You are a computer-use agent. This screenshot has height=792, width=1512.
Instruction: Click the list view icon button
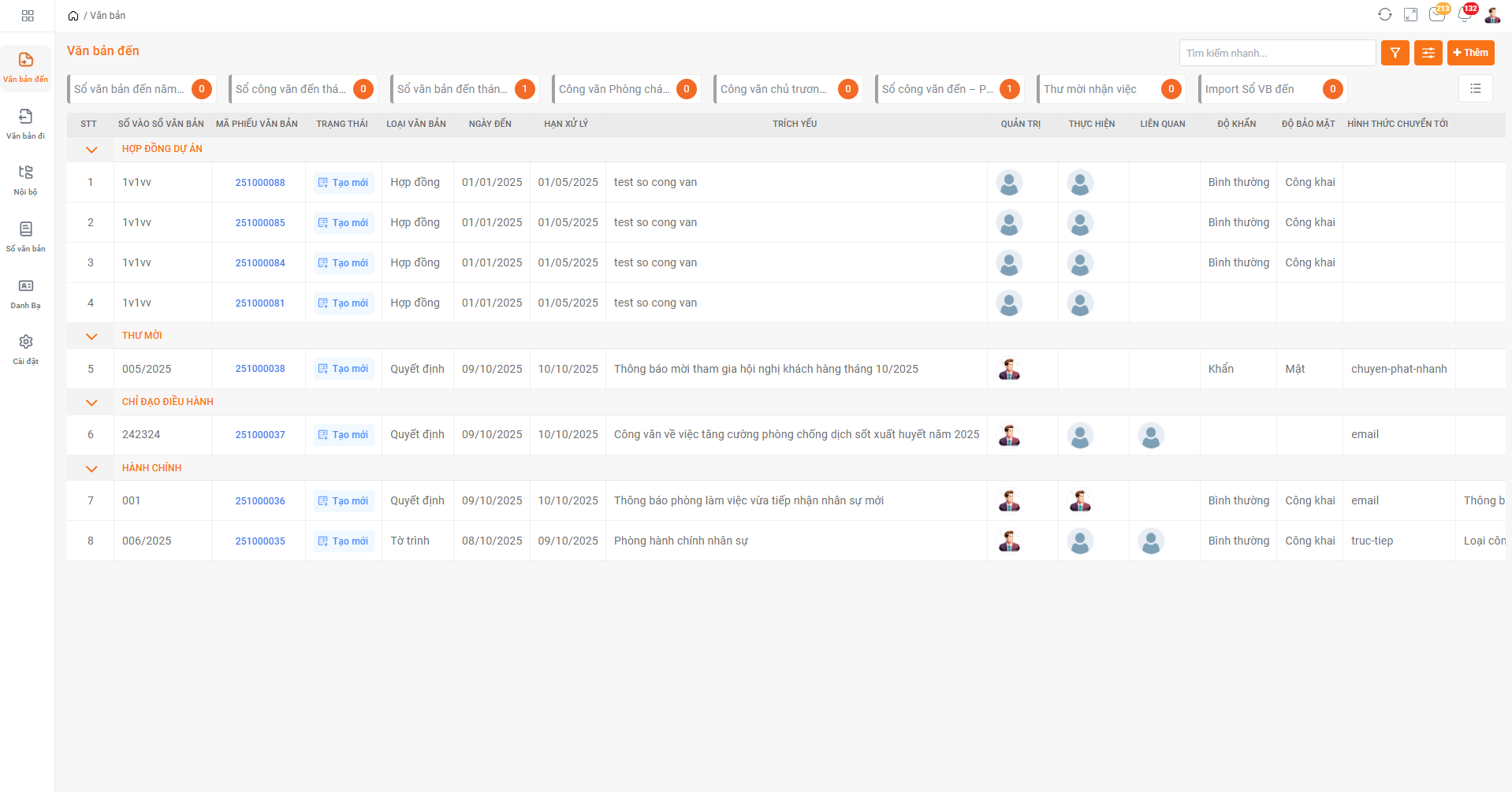click(1475, 89)
